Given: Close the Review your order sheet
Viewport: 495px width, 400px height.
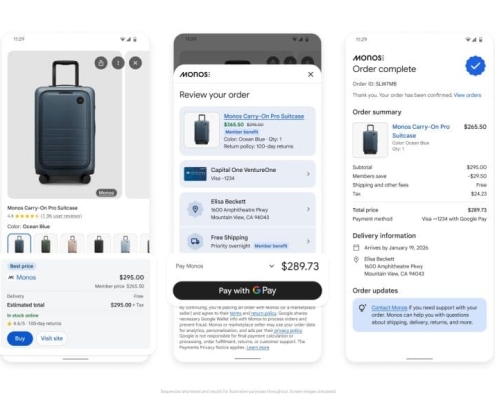Looking at the screenshot, I should coord(310,74).
